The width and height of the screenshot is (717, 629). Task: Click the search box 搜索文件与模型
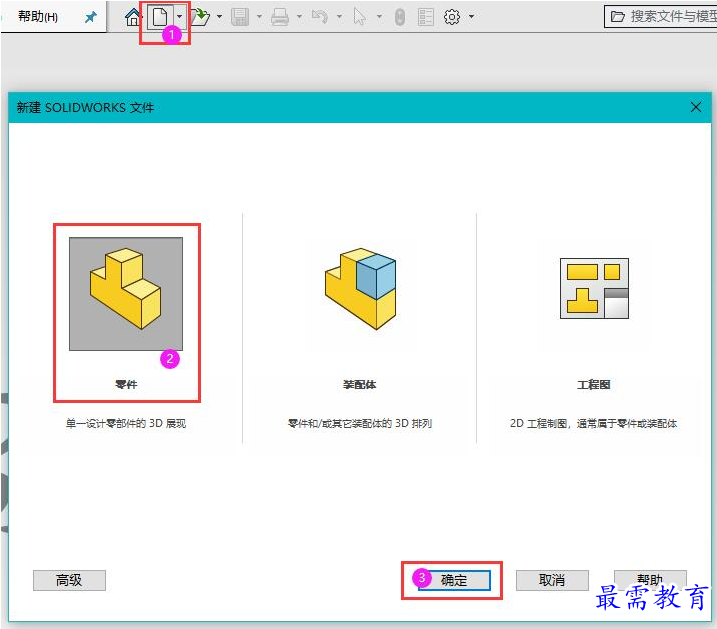tap(661, 17)
